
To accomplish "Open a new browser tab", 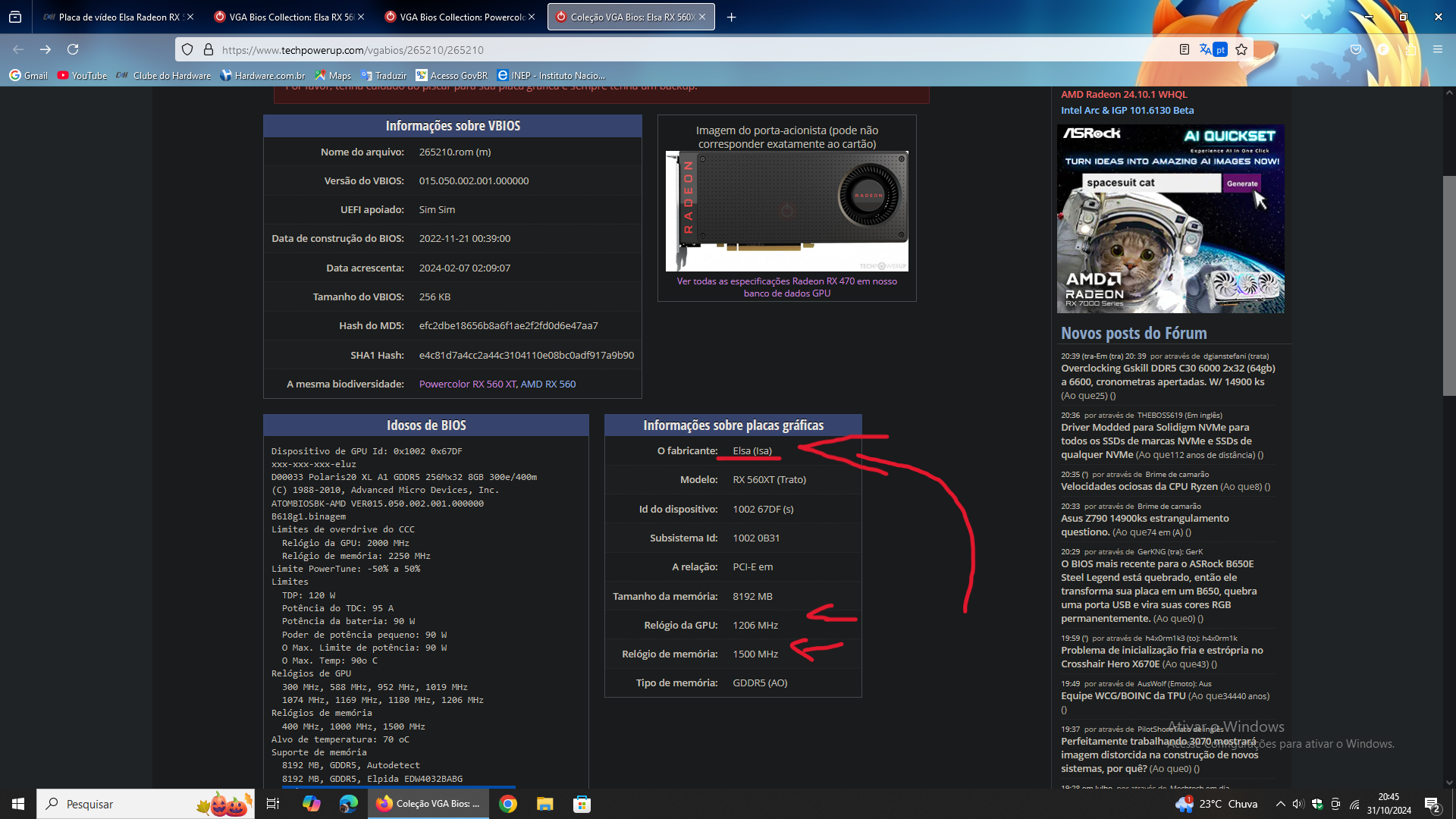I will tap(731, 17).
